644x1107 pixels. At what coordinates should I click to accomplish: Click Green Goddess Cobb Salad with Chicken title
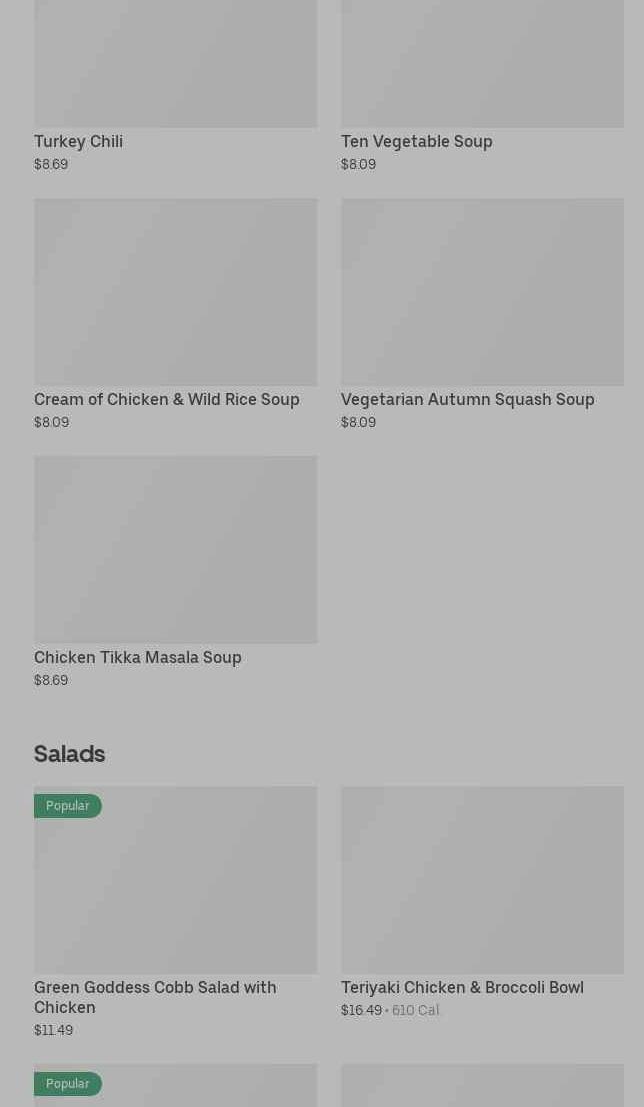coord(154,997)
